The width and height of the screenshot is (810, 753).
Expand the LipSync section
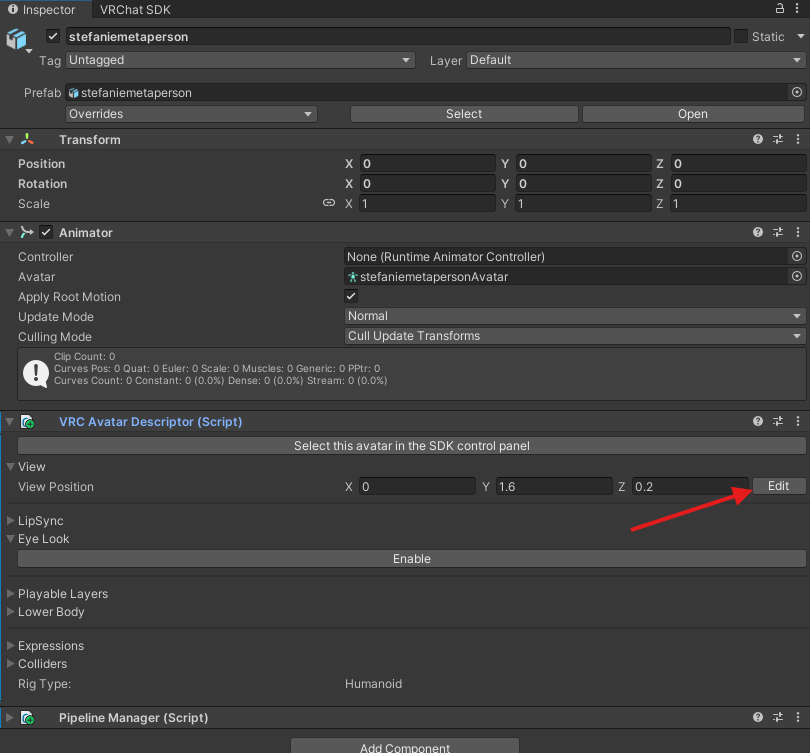click(x=10, y=521)
